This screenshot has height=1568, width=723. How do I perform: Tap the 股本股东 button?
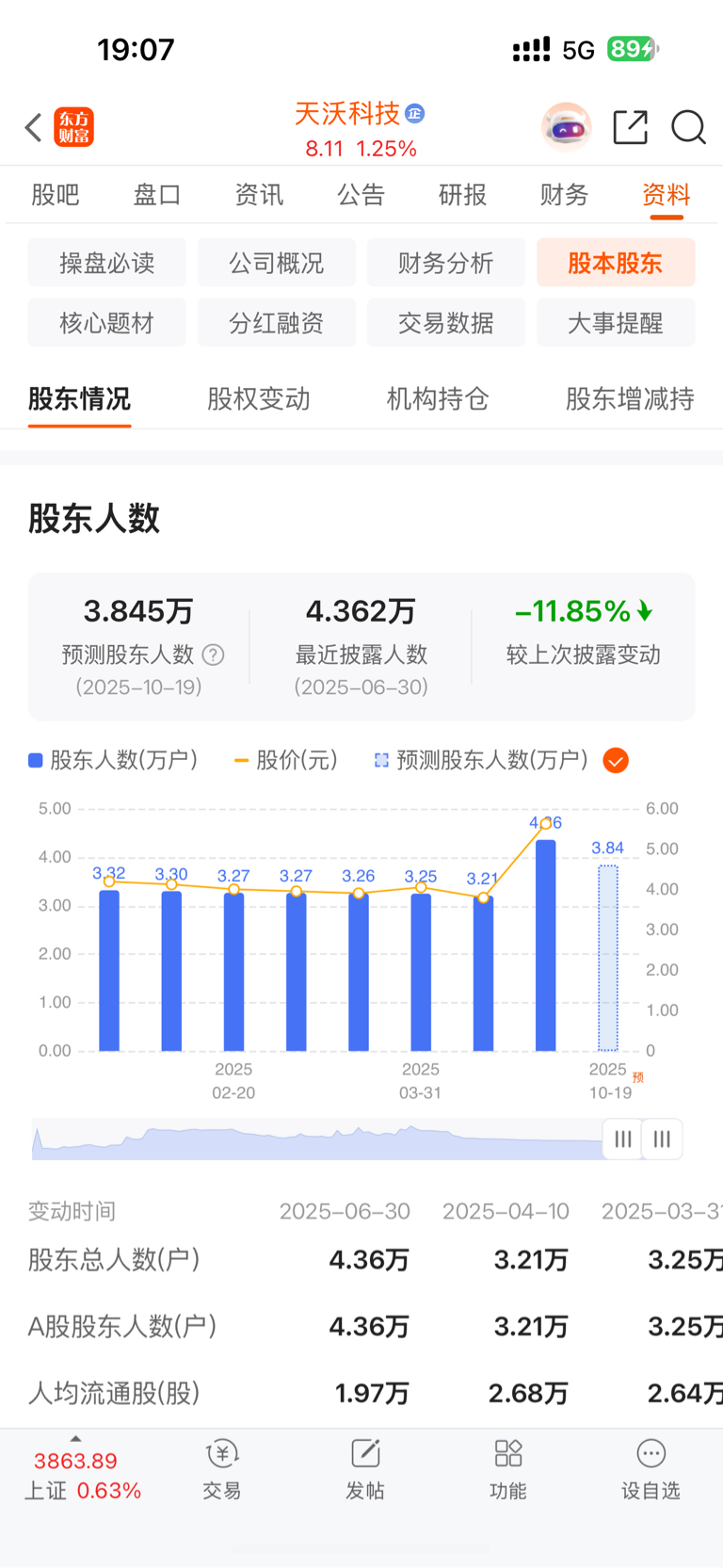click(x=616, y=263)
